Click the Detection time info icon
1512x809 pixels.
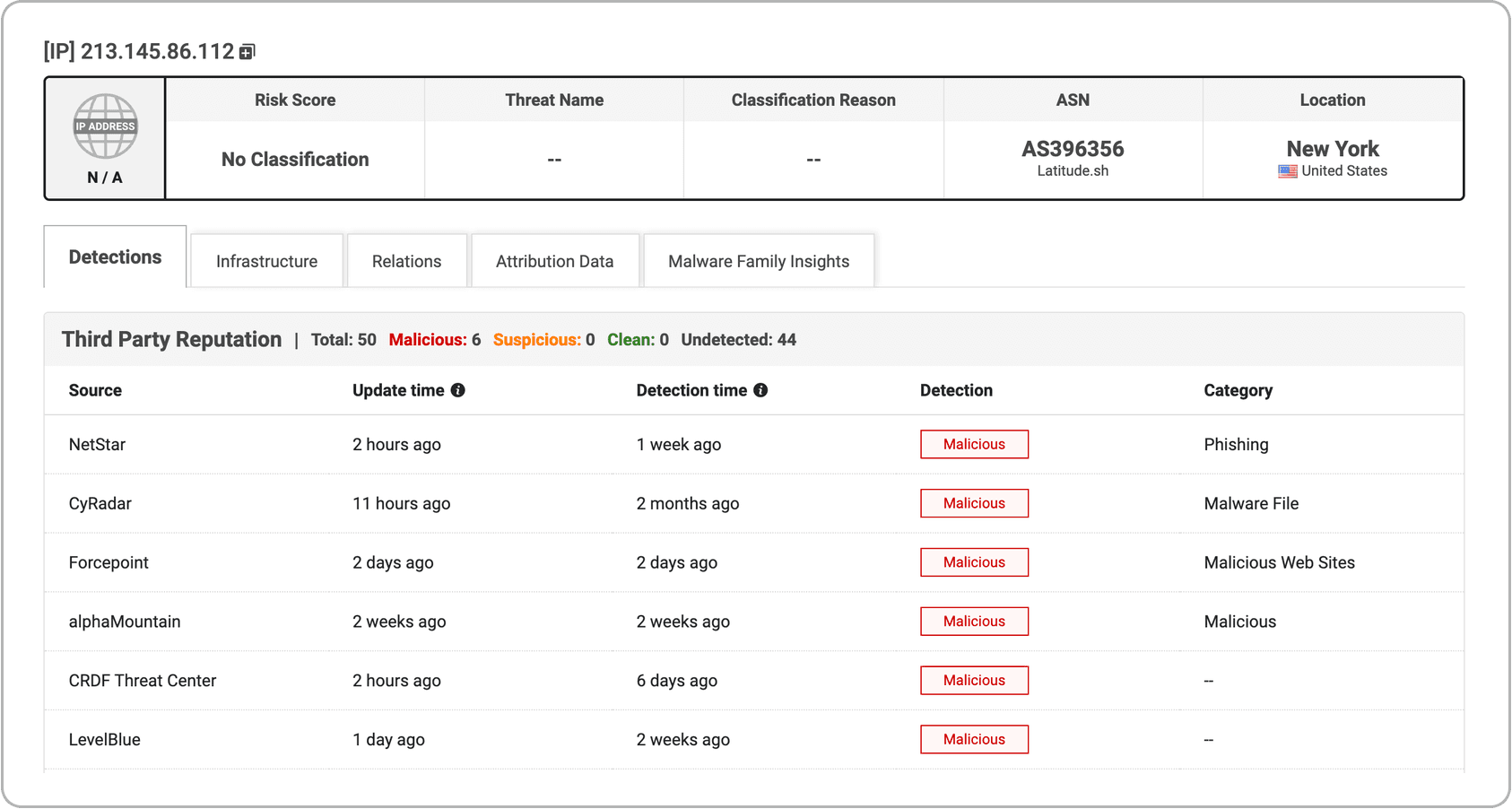click(760, 390)
